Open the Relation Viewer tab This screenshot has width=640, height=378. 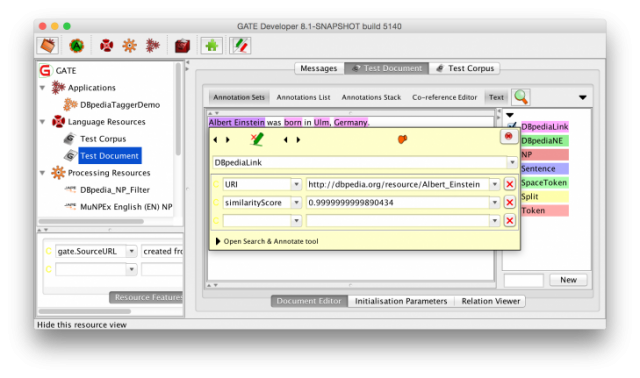click(x=490, y=301)
